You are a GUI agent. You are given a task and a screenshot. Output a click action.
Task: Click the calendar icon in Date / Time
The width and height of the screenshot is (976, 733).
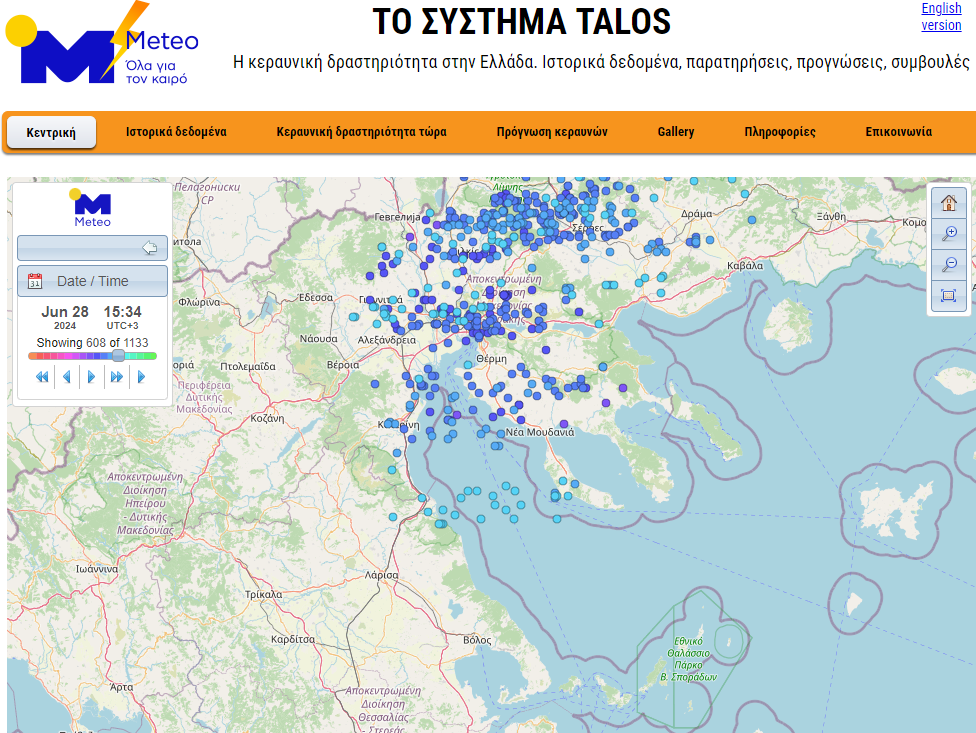coord(35,281)
